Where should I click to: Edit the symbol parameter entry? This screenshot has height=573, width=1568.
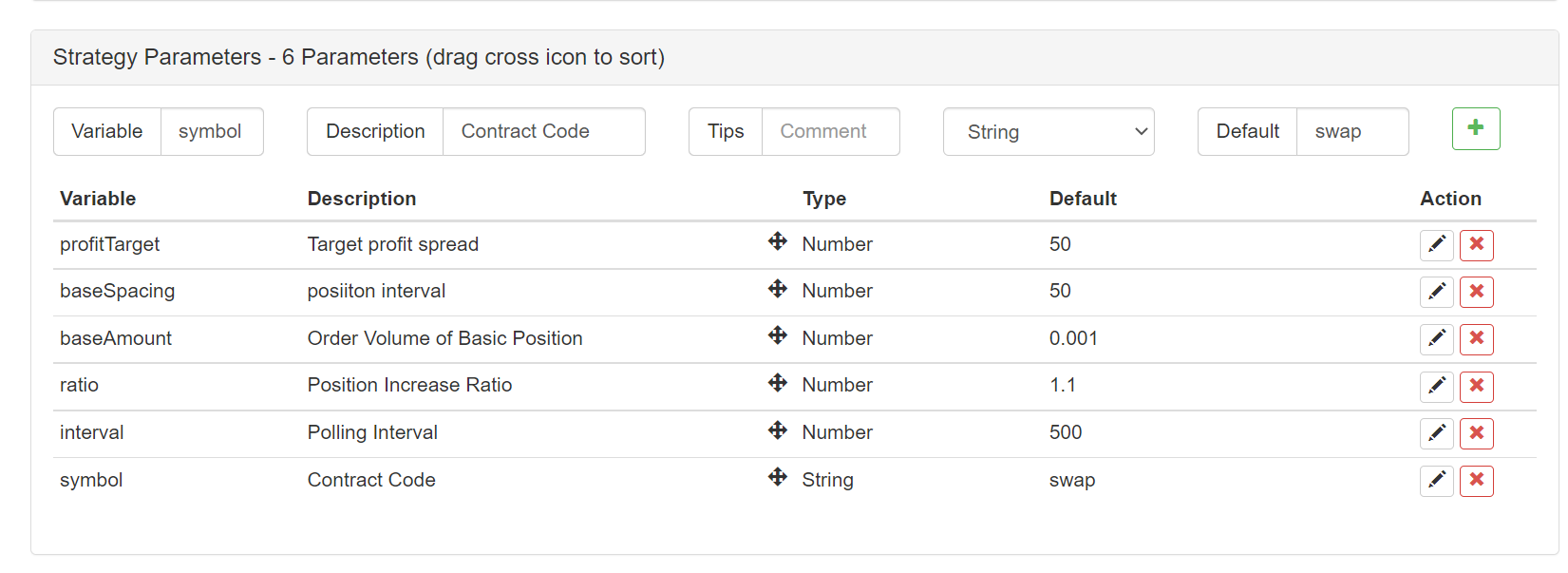click(x=1436, y=481)
